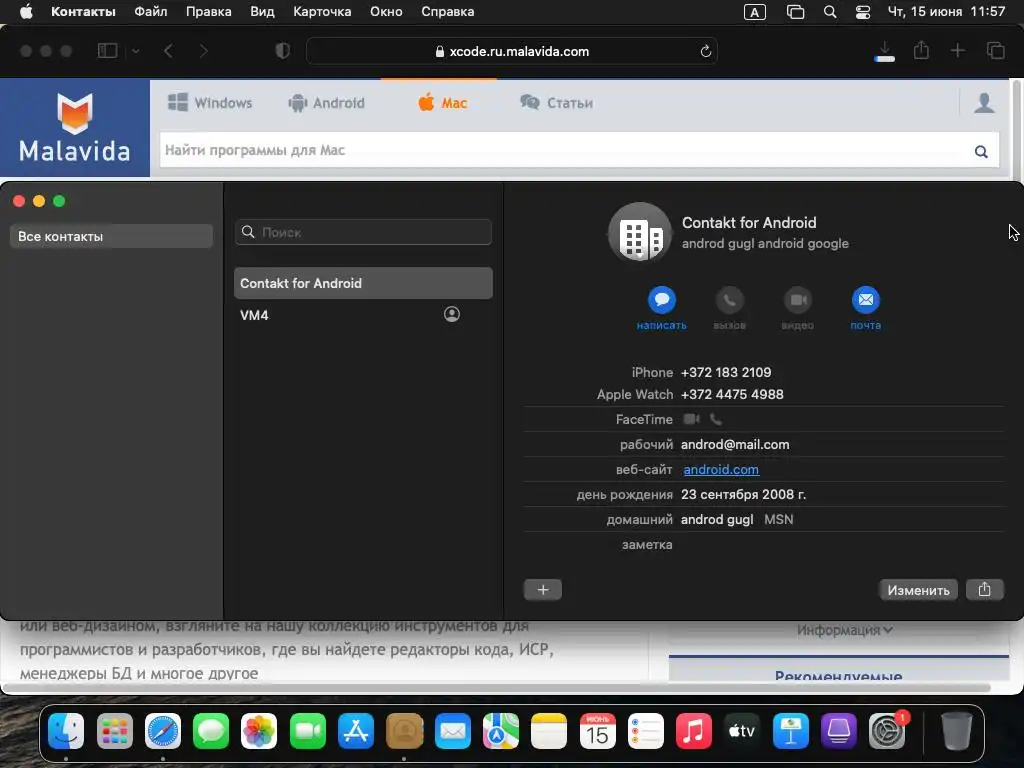1024x768 pixels.
Task: Go forward in Safari
Action: click(x=204, y=51)
